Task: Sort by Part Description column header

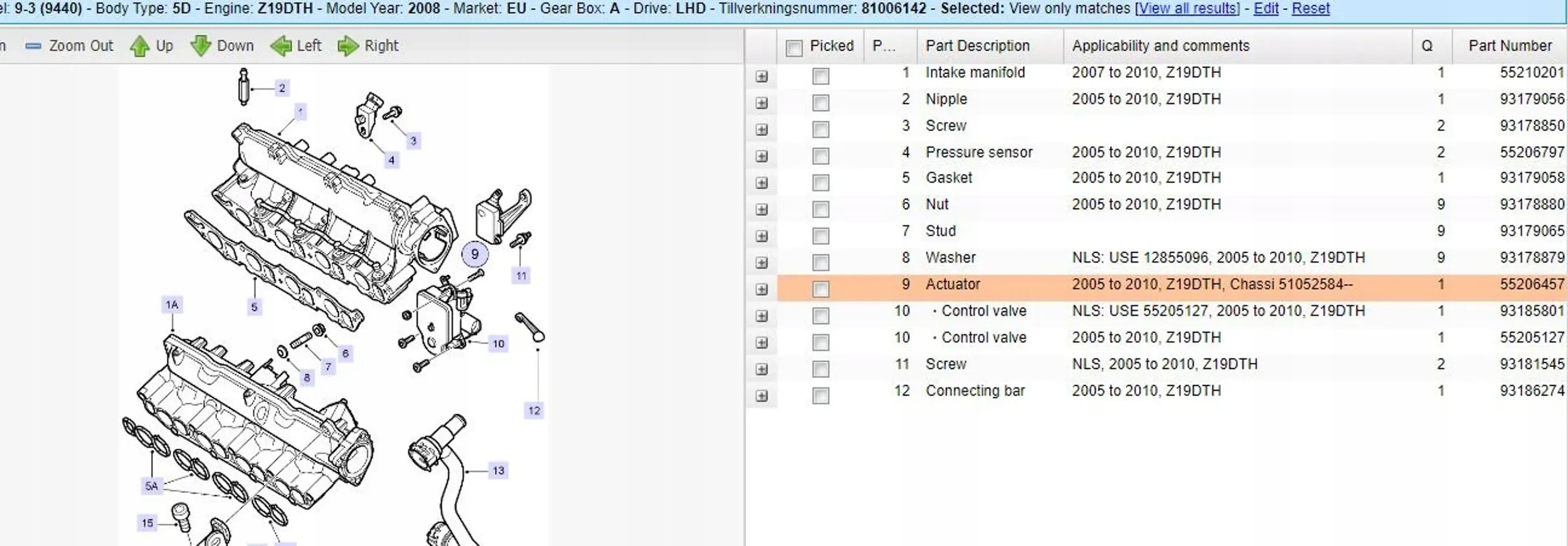Action: (977, 46)
